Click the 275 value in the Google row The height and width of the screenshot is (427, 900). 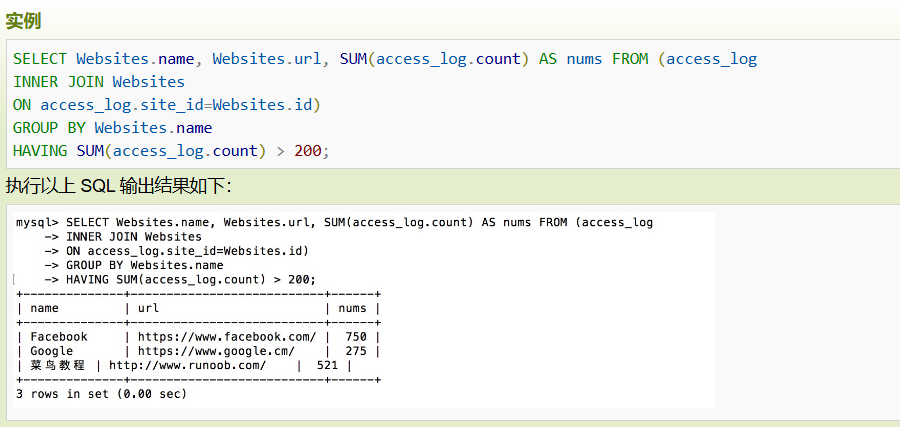[x=355, y=351]
